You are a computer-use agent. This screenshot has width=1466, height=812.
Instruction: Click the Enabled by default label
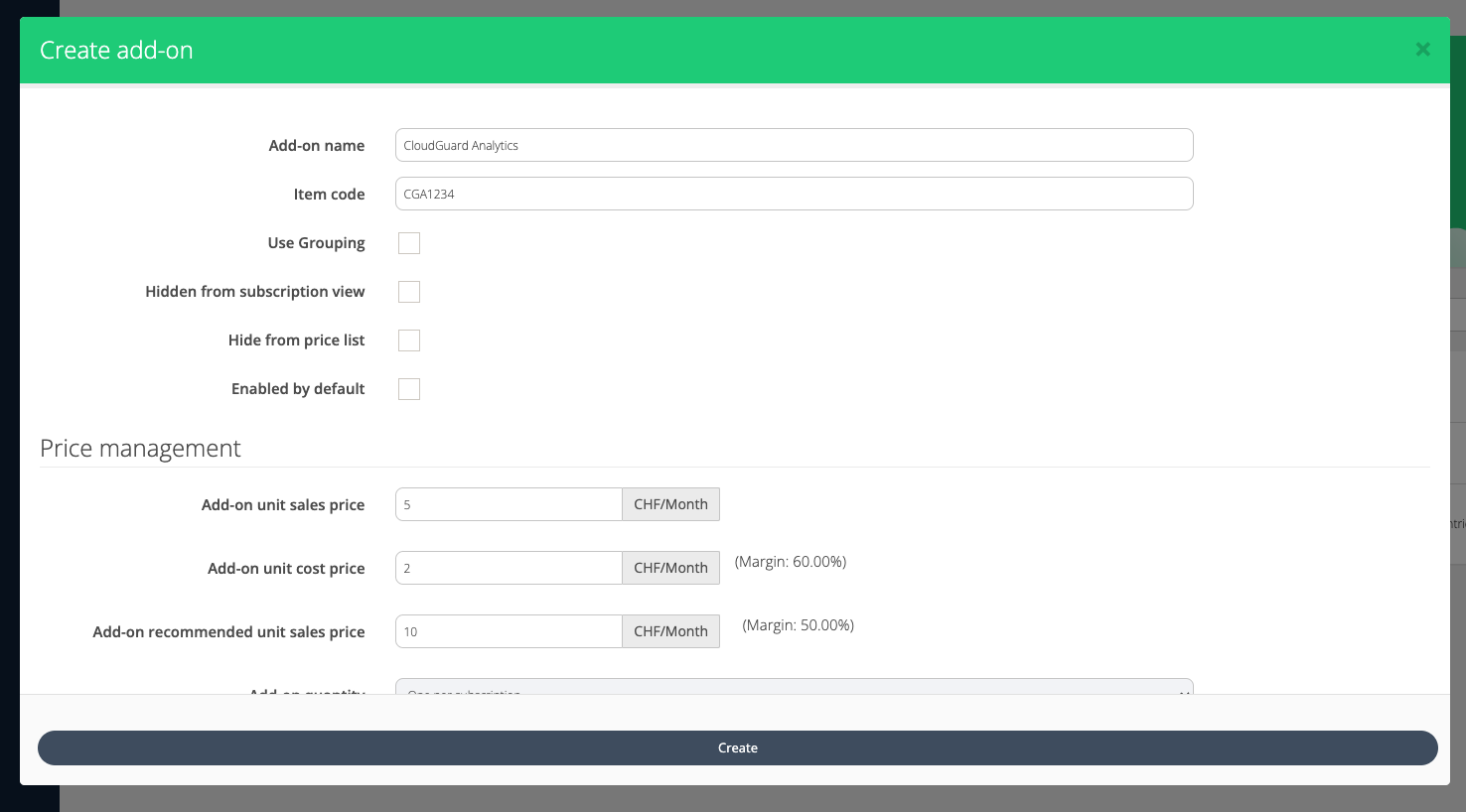298,389
